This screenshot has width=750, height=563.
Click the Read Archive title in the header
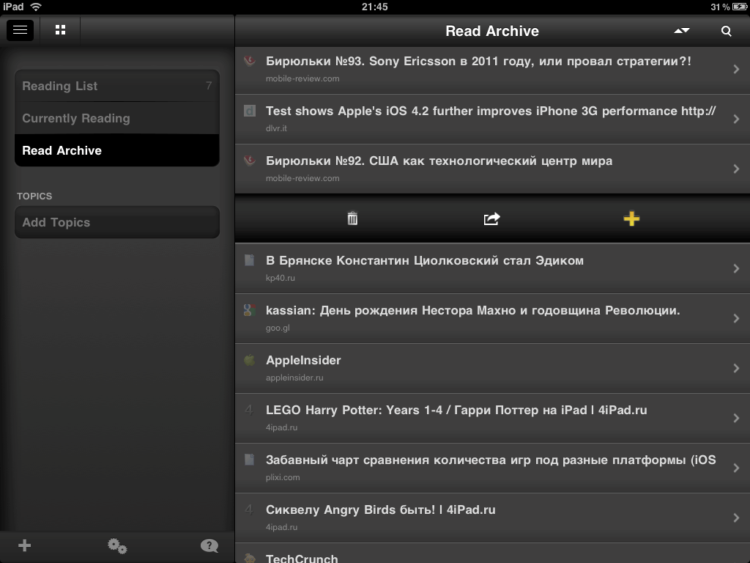click(492, 31)
